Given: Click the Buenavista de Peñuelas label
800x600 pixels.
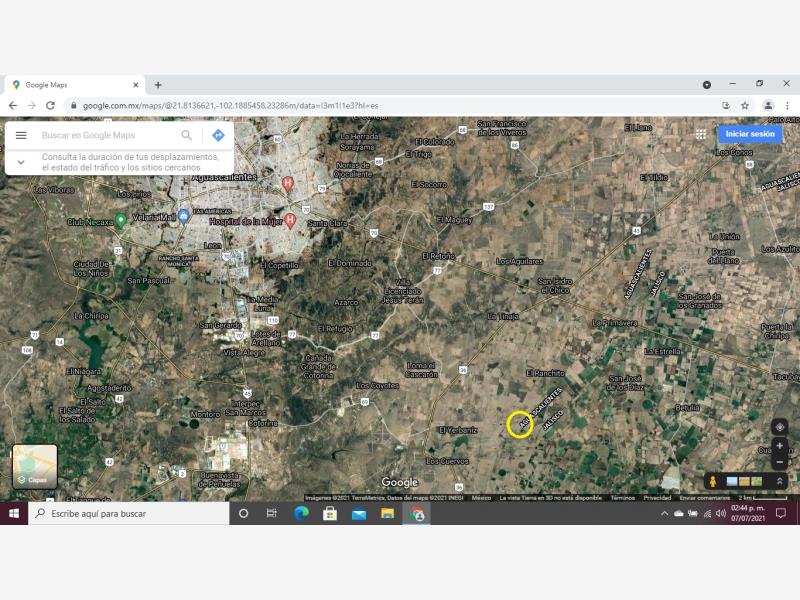Looking at the screenshot, I should pos(219,480).
